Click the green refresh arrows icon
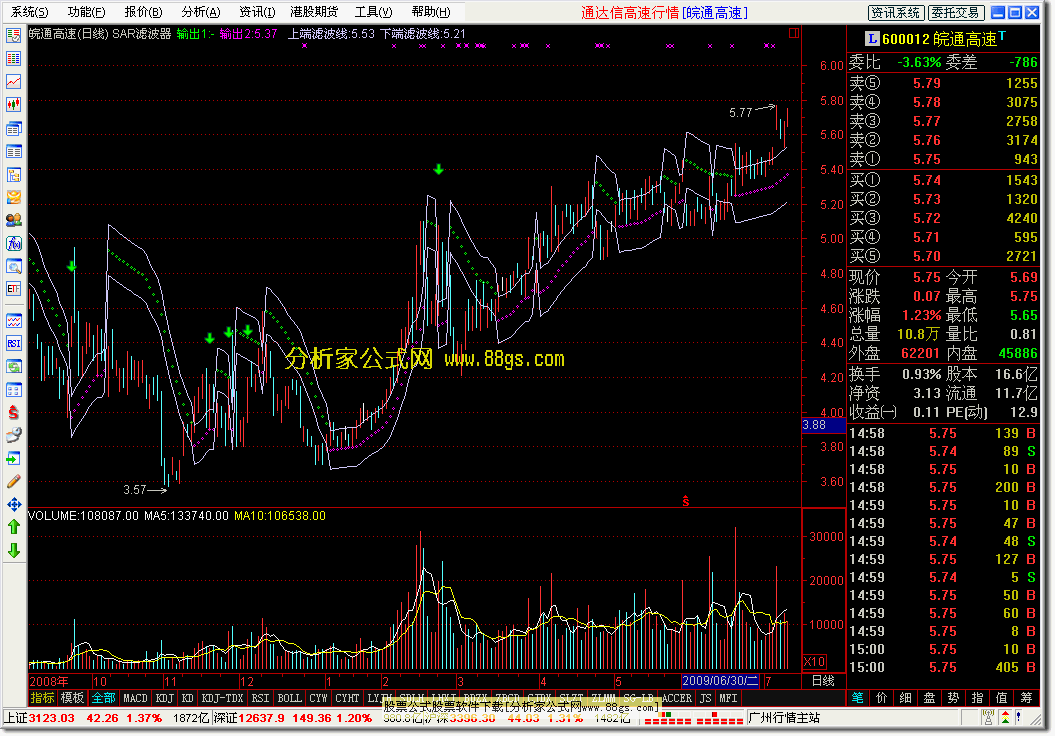Viewport: 1055px width, 736px height. click(x=13, y=367)
